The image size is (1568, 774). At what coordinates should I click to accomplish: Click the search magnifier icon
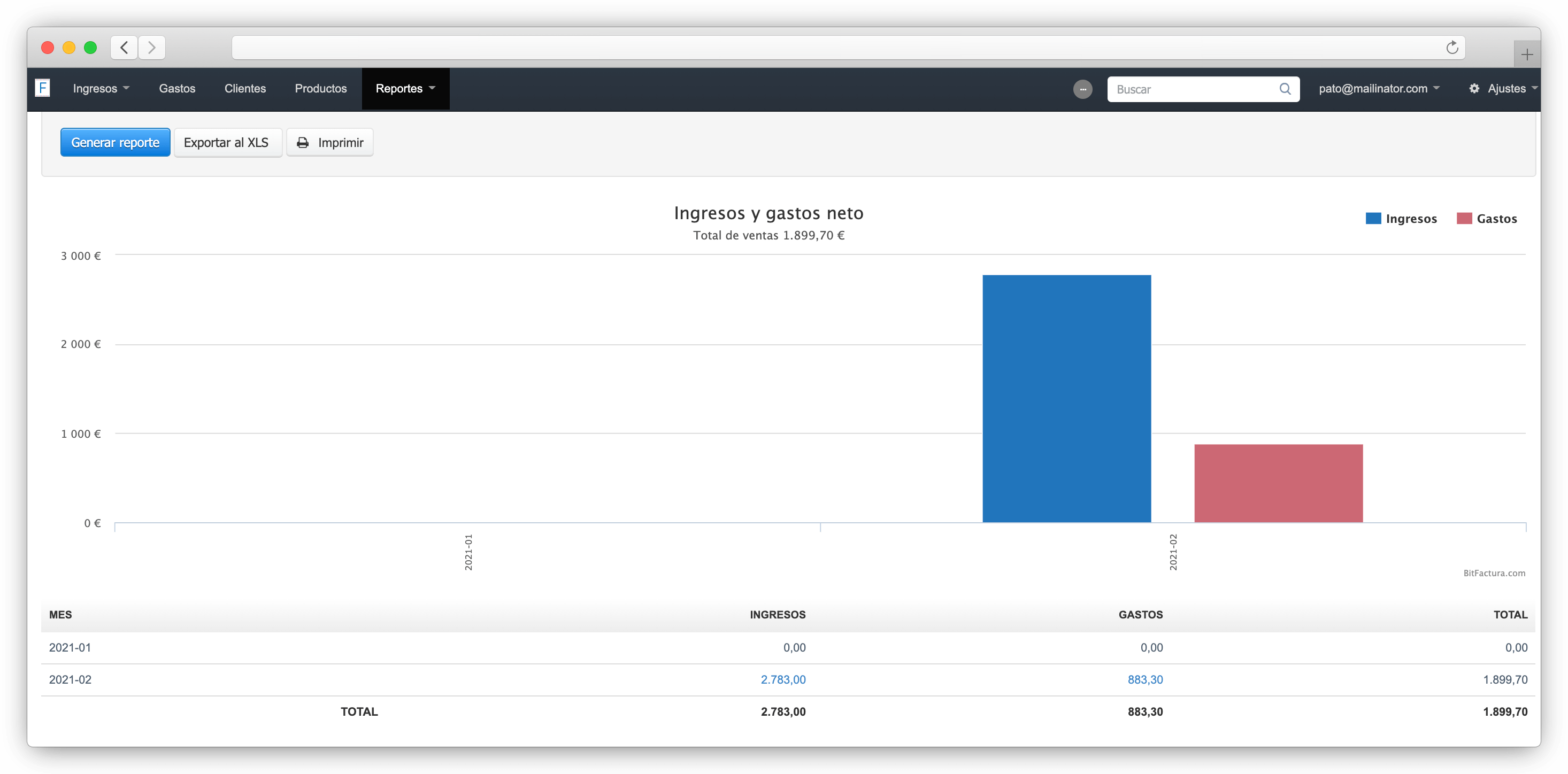pyautogui.click(x=1285, y=89)
